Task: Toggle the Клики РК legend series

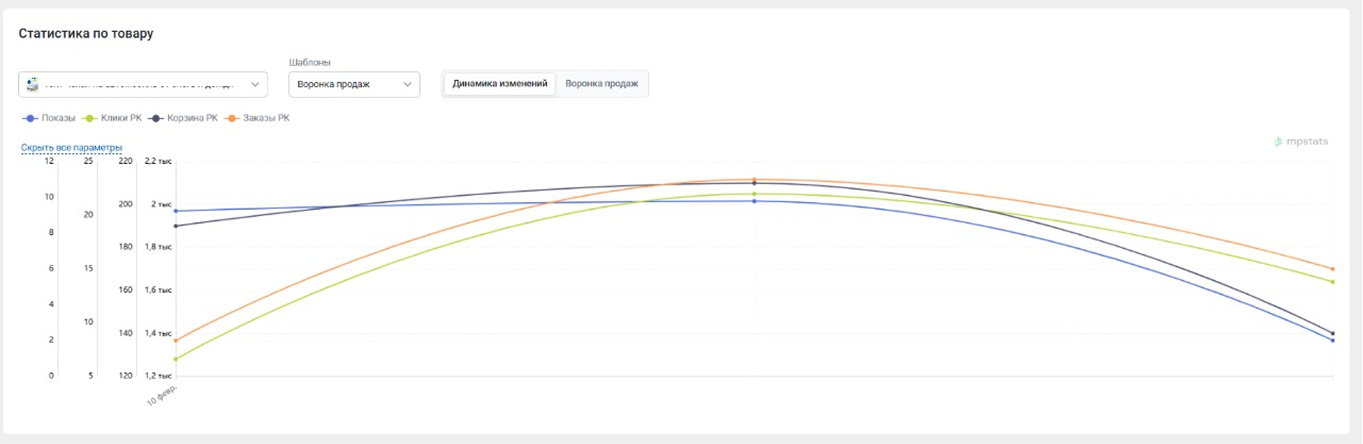Action: pos(121,118)
